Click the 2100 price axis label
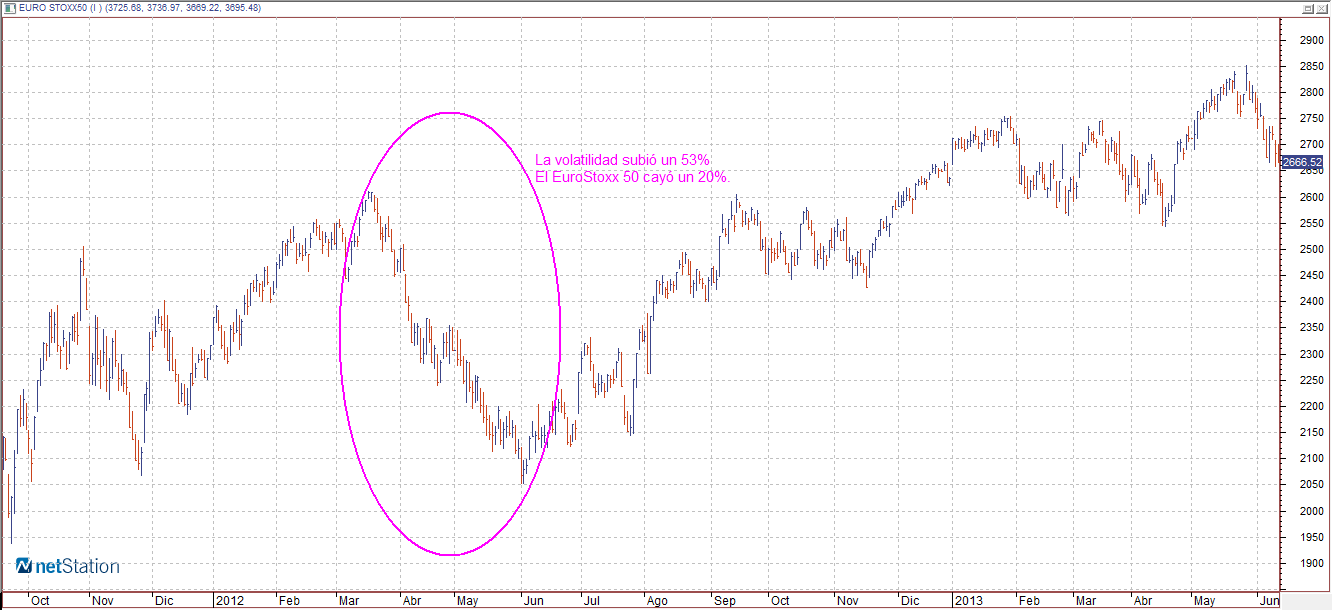Image resolution: width=1332 pixels, height=610 pixels. click(x=1310, y=458)
